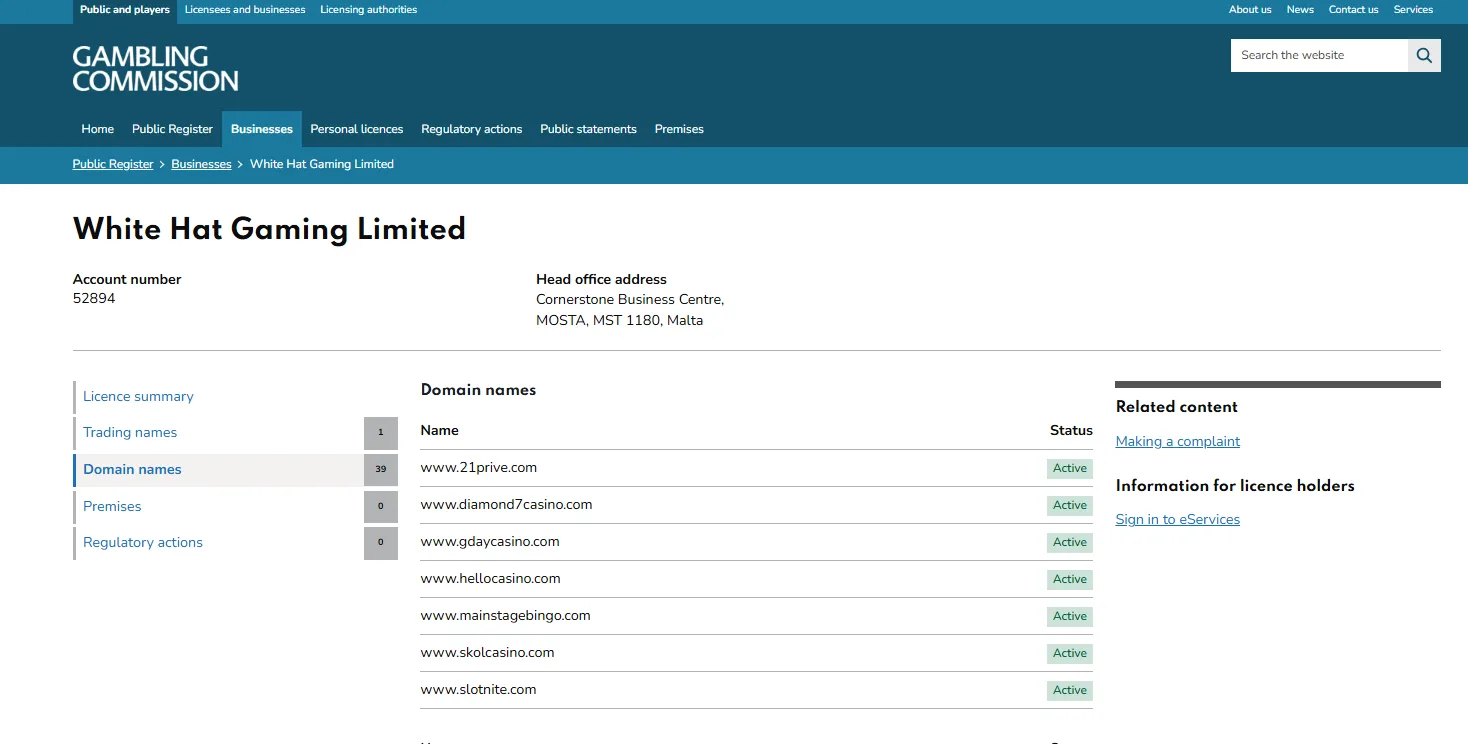
Task: Click the Making a complaint link
Action: pyautogui.click(x=1178, y=441)
